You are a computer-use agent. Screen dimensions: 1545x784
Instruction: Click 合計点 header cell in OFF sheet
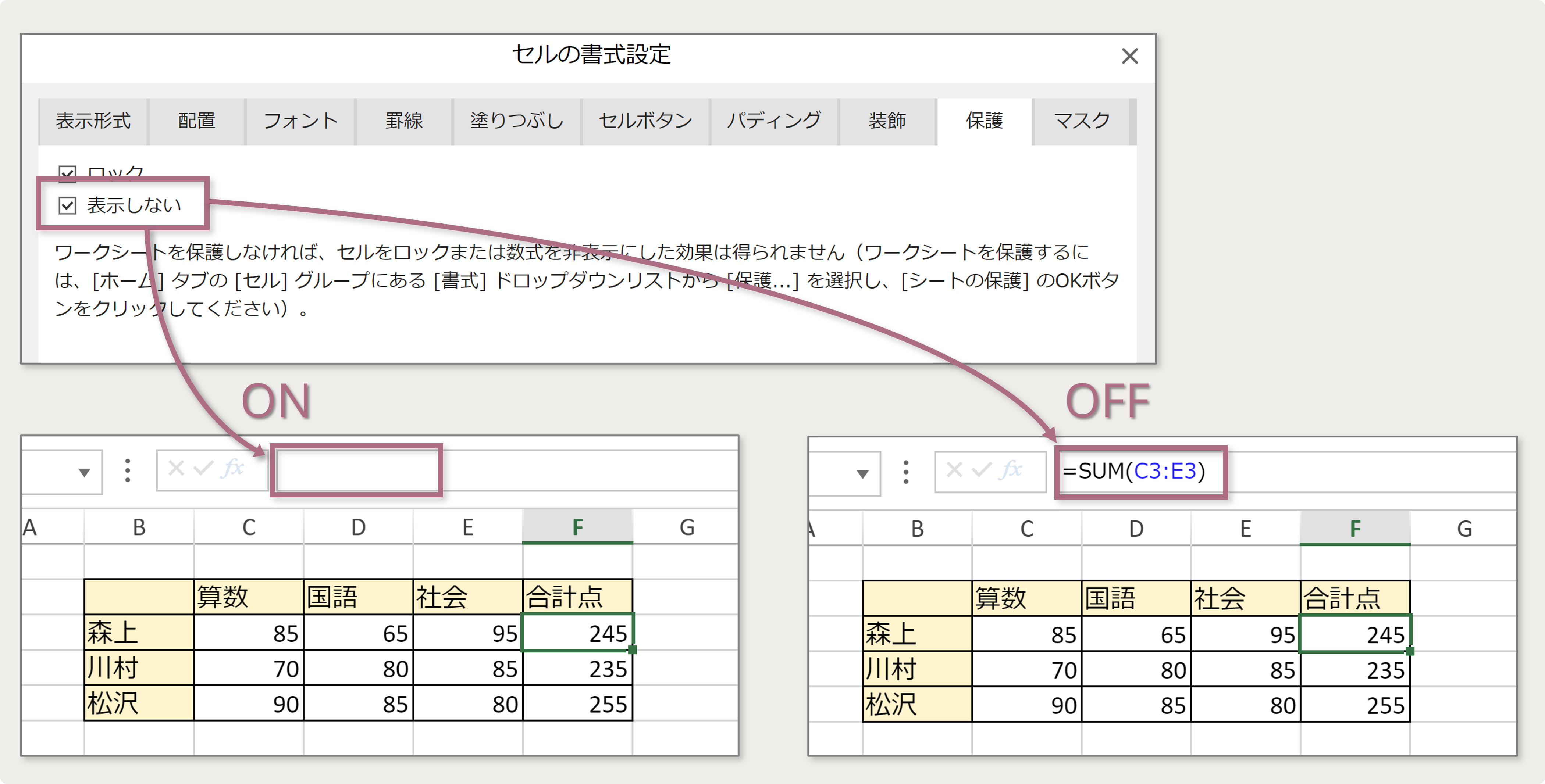coord(1355,598)
